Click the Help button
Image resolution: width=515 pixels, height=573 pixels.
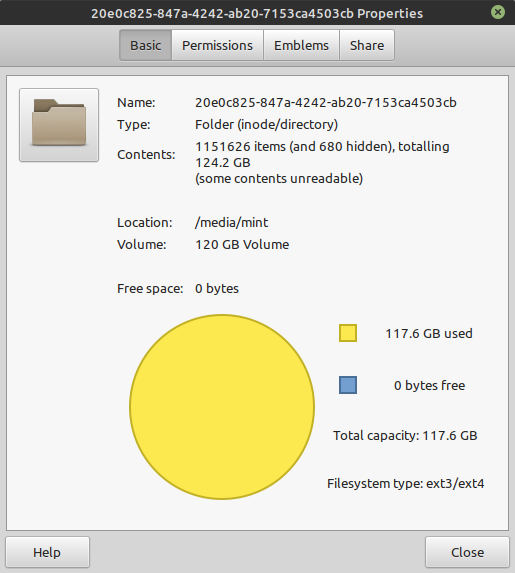click(x=47, y=552)
